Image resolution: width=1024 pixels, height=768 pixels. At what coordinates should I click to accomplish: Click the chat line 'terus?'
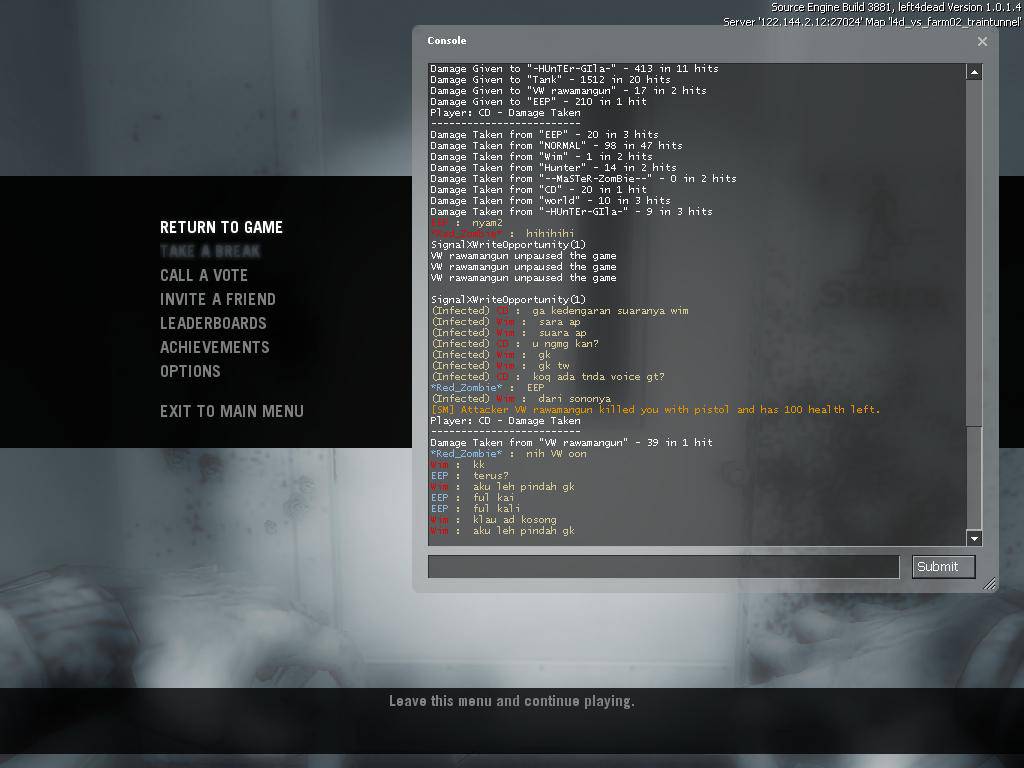click(x=469, y=476)
